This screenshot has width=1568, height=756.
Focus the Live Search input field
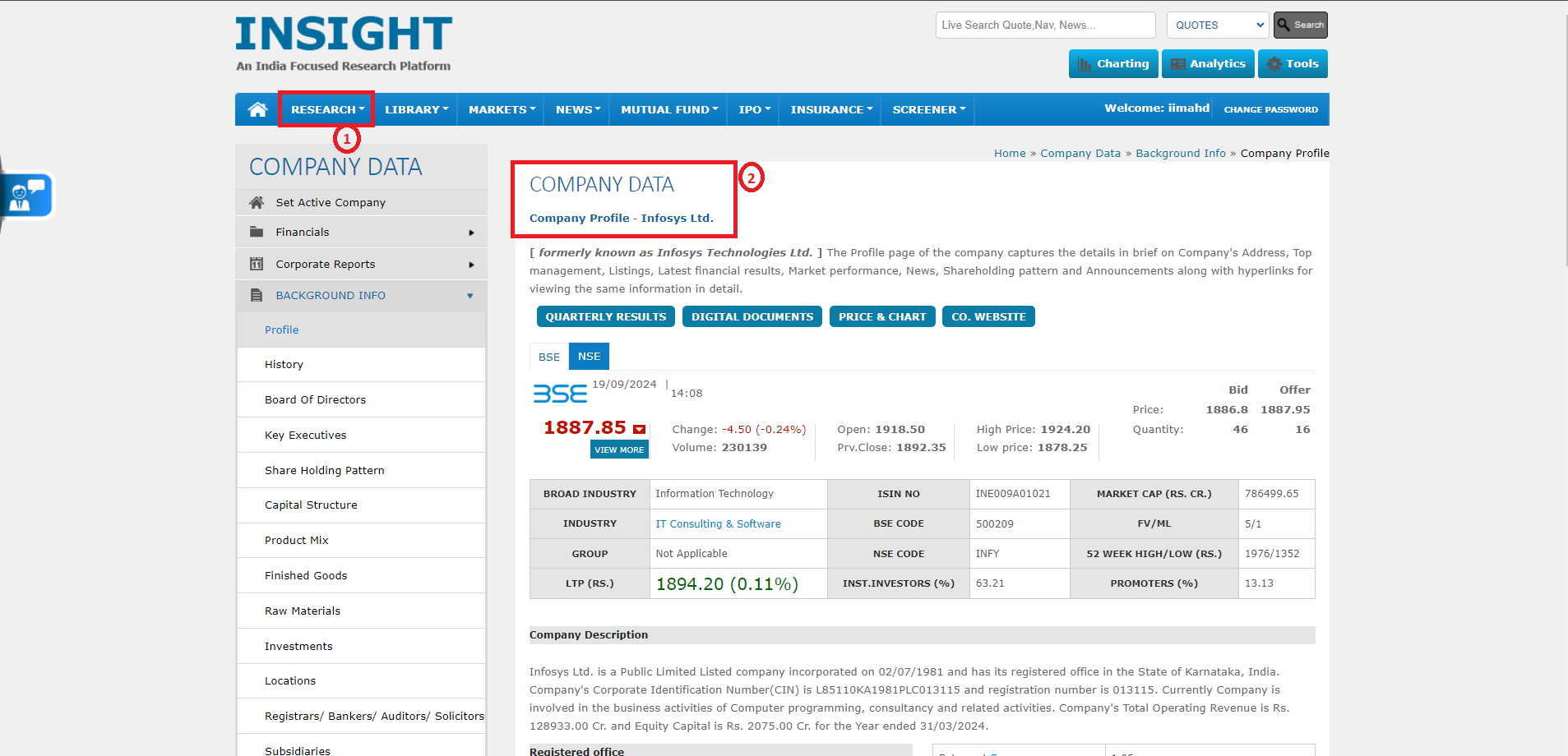(x=1045, y=25)
